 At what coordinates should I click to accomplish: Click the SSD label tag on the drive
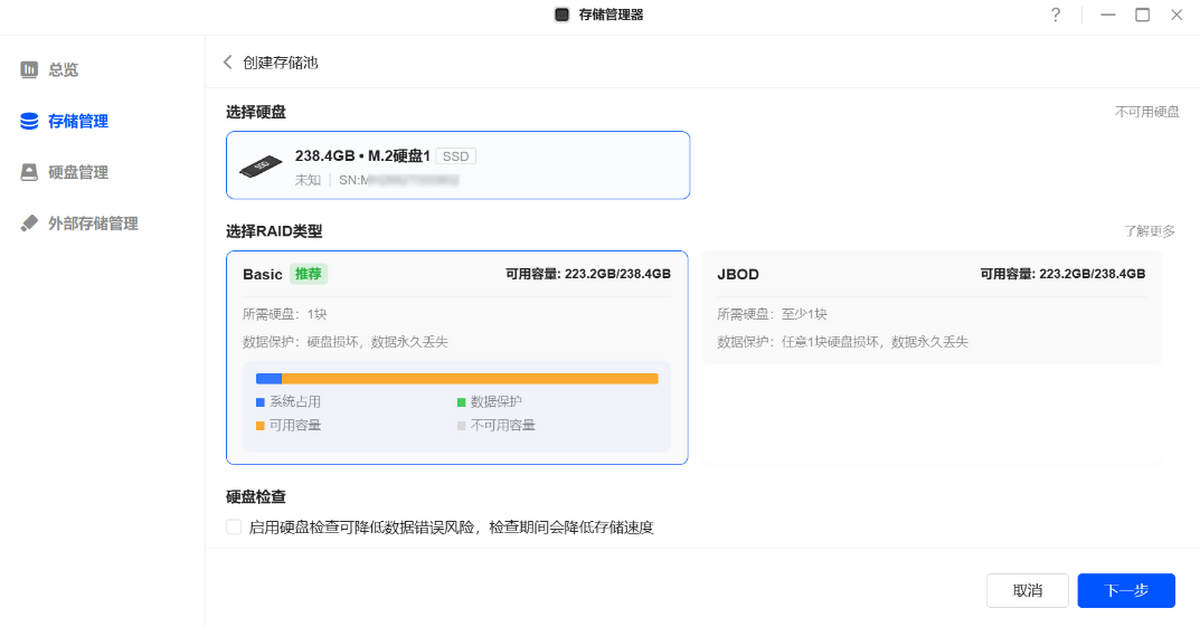tap(456, 156)
